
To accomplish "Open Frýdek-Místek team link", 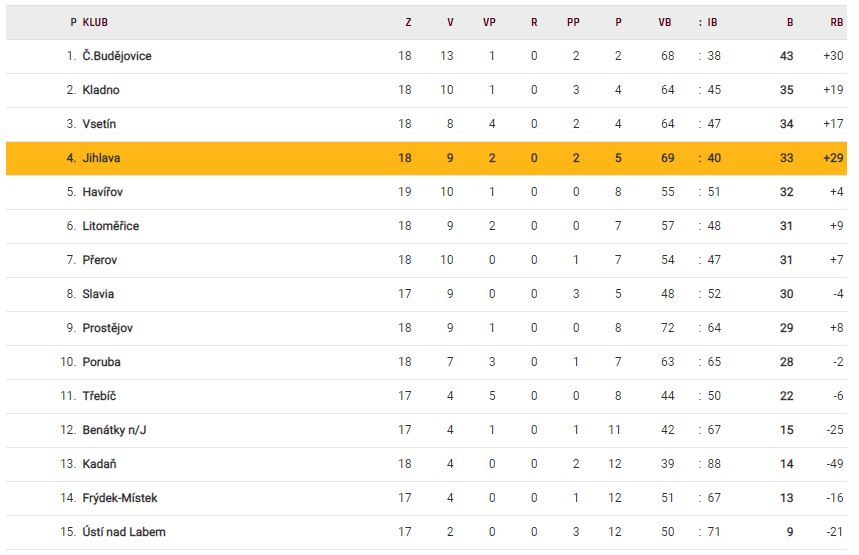I will point(120,498).
